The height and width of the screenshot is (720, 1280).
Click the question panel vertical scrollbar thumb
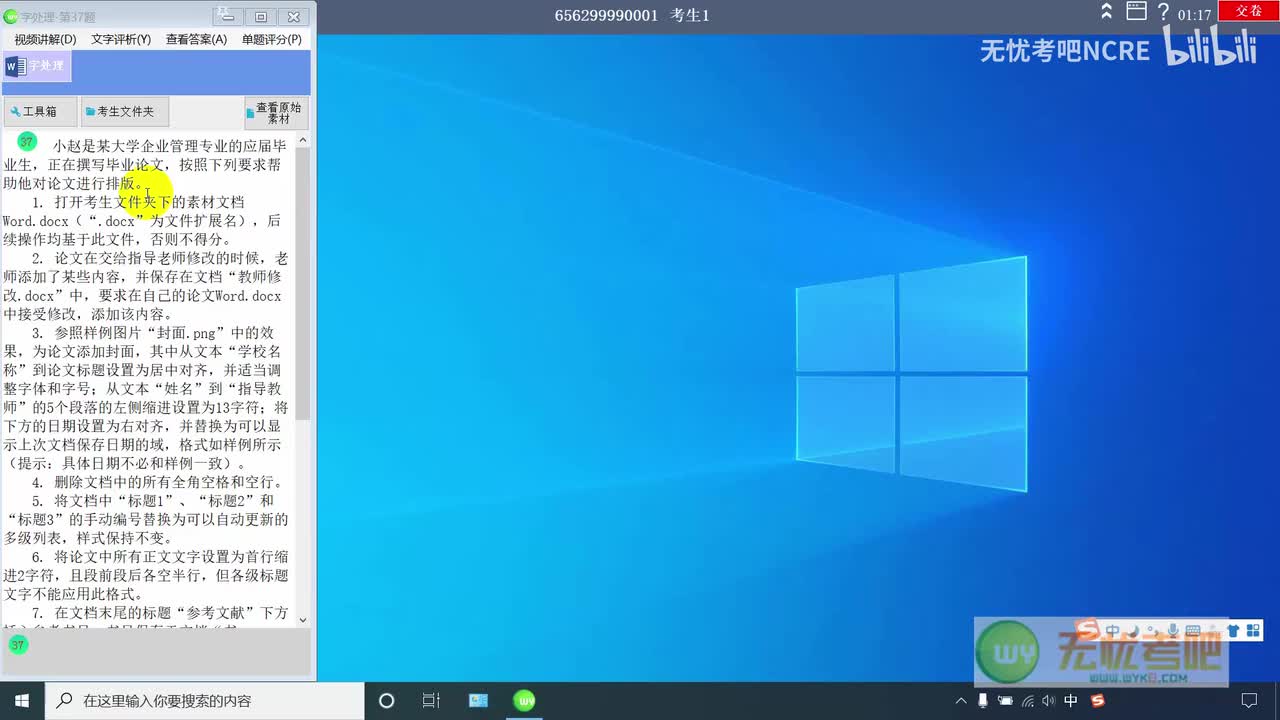click(303, 285)
